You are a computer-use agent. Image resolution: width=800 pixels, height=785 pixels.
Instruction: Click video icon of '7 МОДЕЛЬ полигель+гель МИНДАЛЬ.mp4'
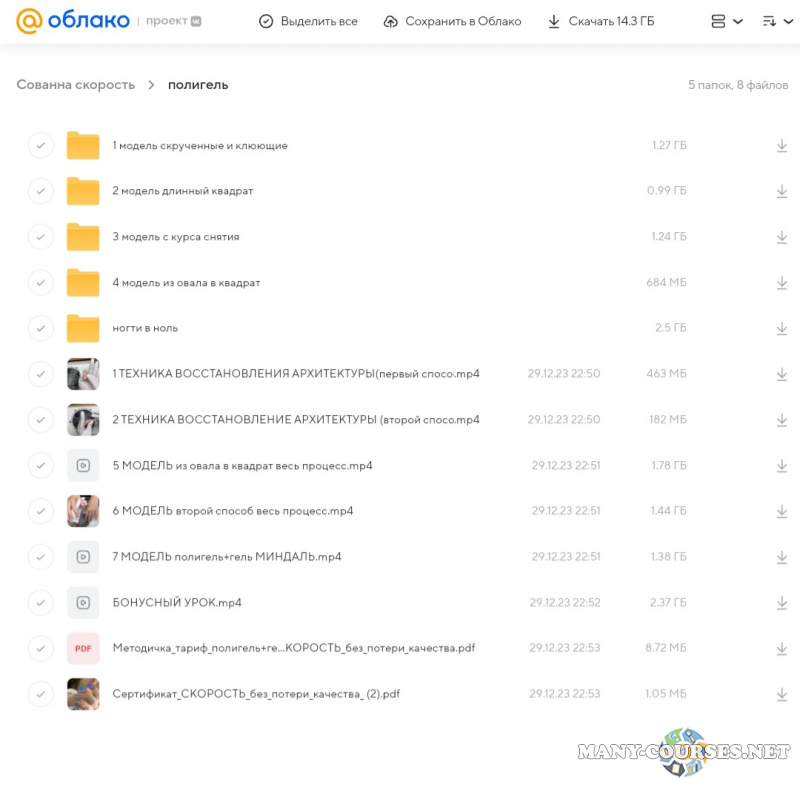point(83,557)
